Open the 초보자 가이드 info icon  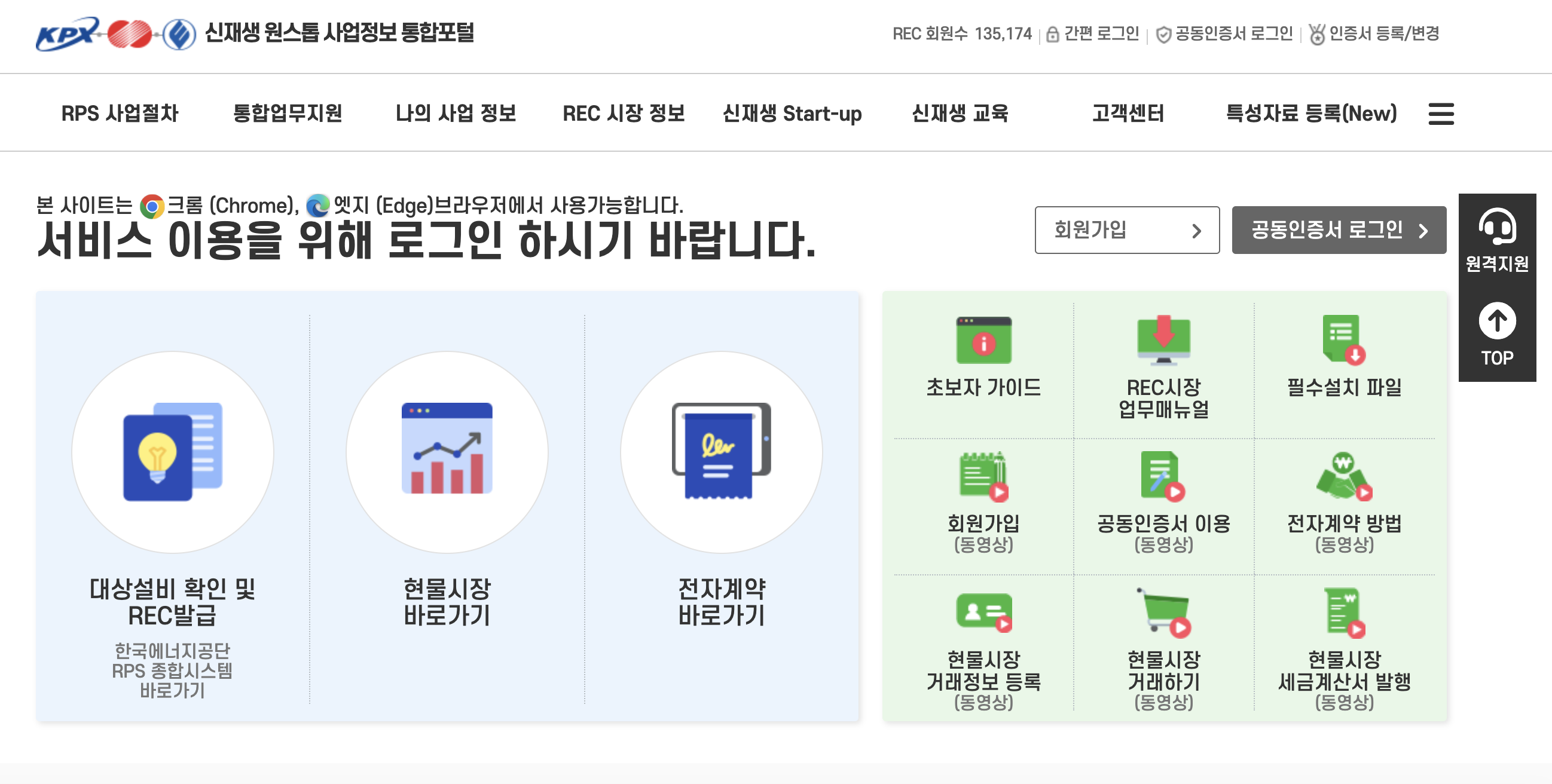[983, 341]
